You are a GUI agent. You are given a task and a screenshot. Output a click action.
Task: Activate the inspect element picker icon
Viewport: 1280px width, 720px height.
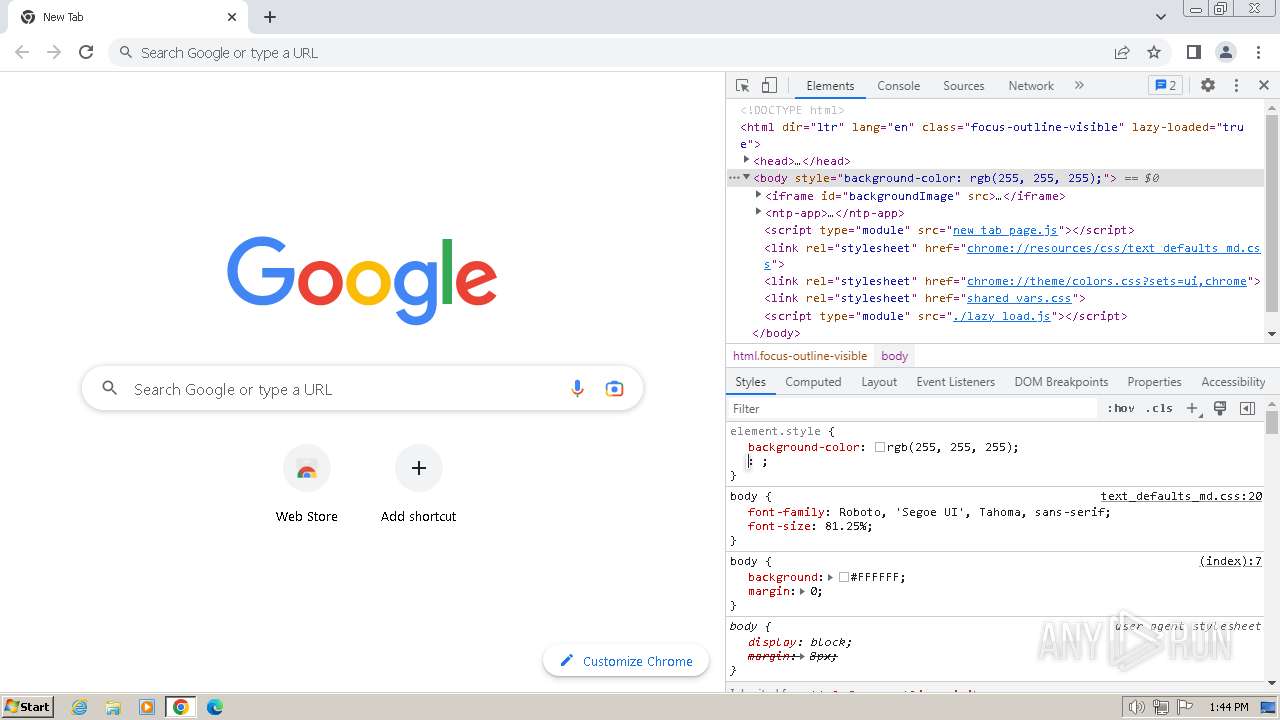pos(742,86)
